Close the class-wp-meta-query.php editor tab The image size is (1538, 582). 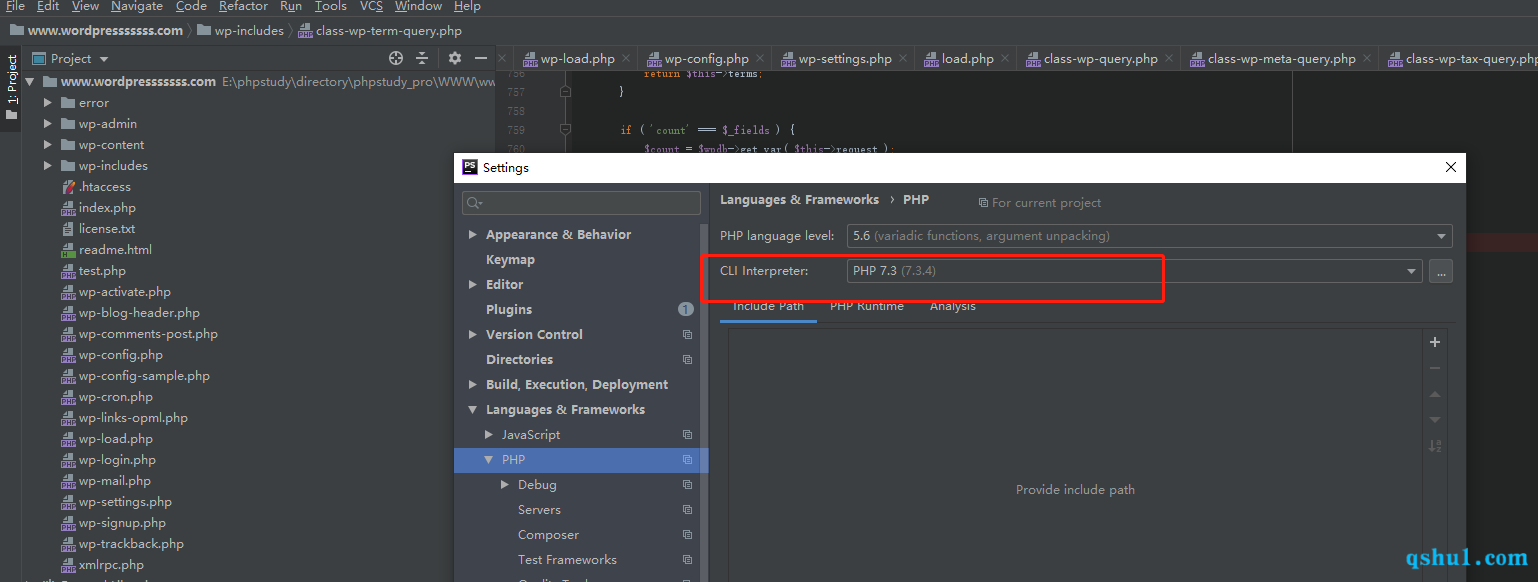[1368, 59]
